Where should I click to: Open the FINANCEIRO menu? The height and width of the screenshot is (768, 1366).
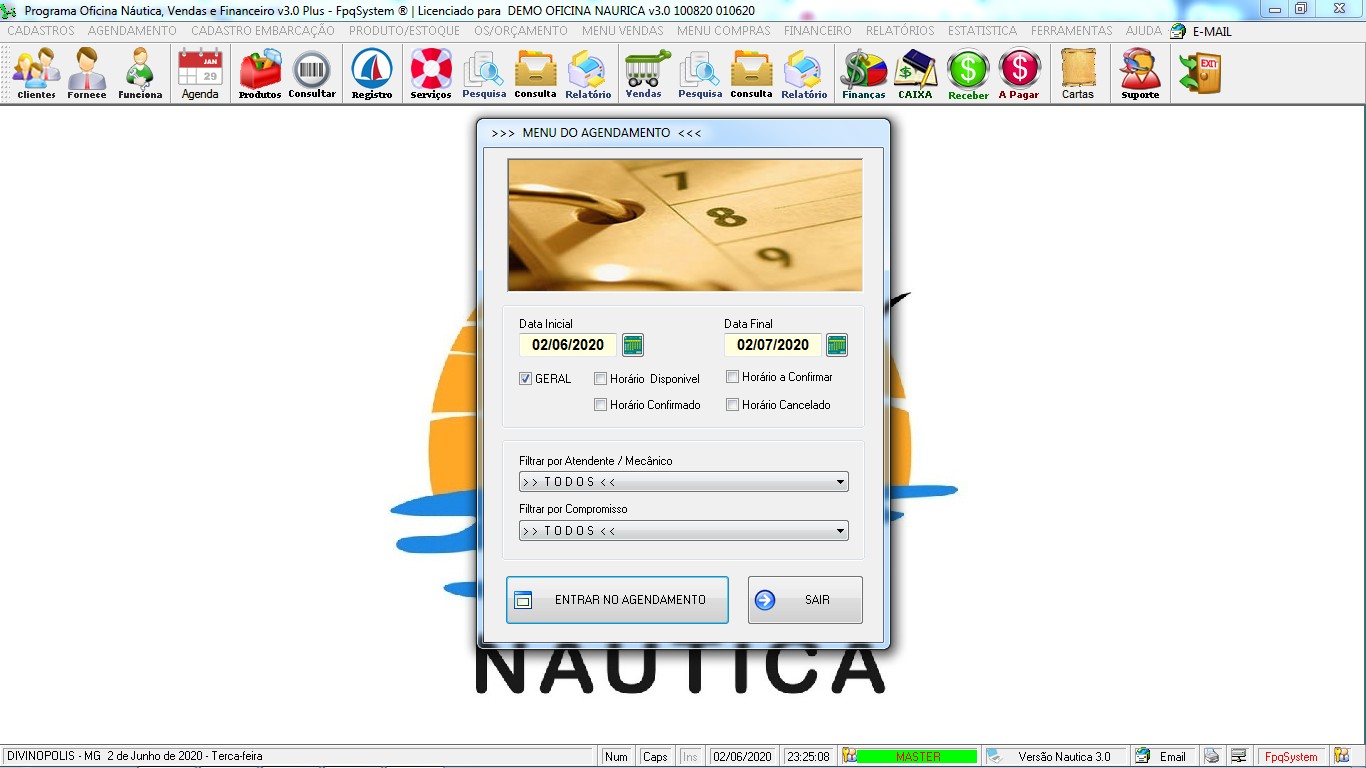[x=818, y=31]
